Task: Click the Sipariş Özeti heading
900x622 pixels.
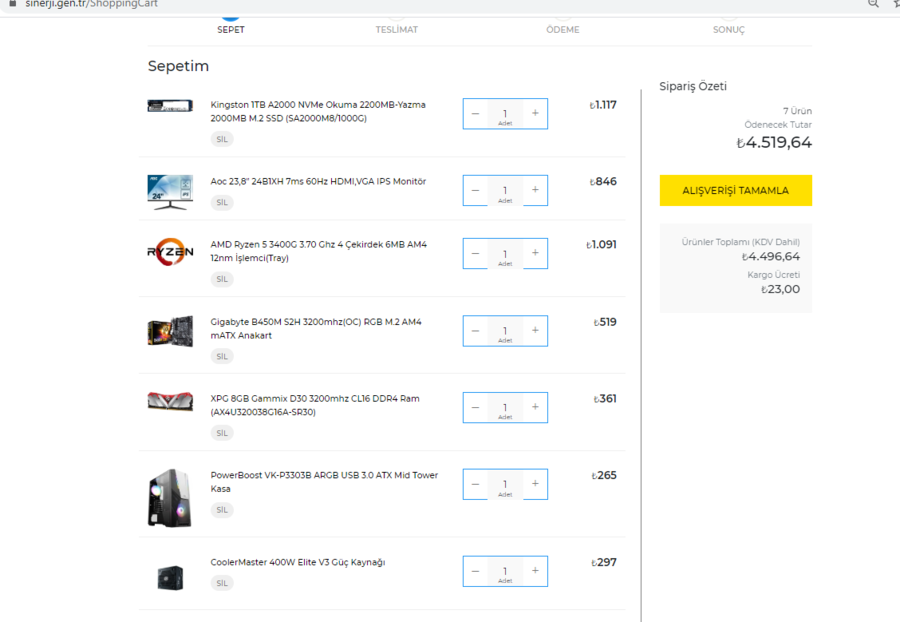Action: 693,86
